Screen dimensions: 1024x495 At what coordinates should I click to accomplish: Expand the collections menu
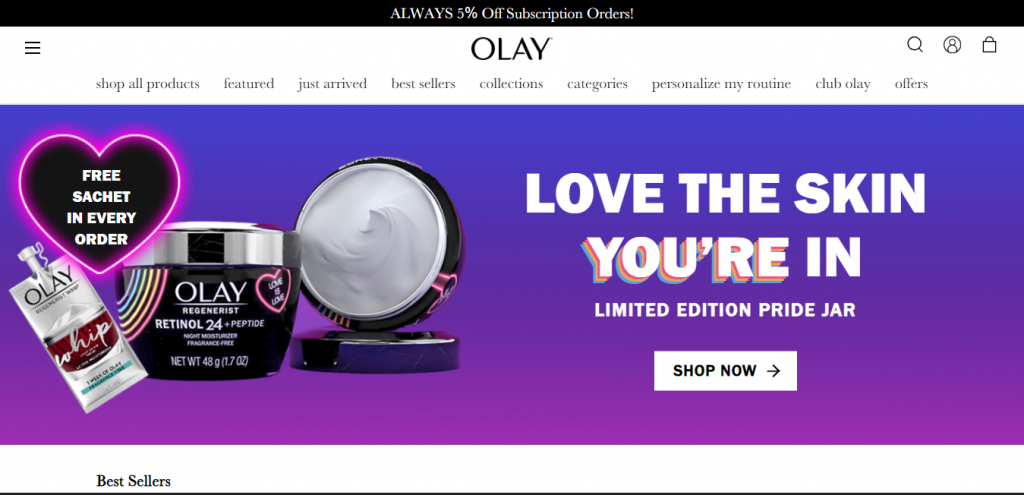click(x=511, y=84)
